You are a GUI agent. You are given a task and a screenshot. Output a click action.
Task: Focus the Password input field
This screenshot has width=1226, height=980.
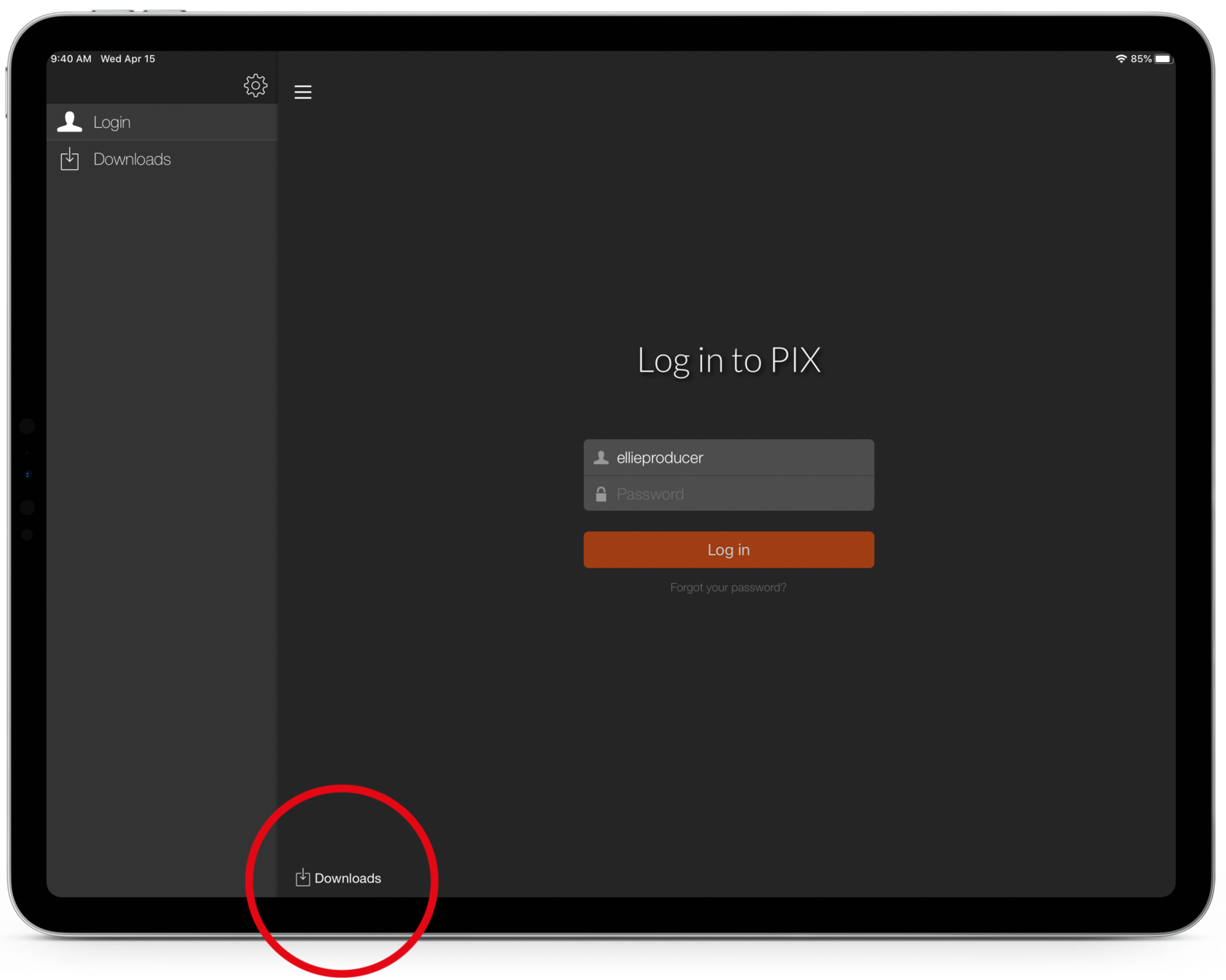click(x=729, y=494)
